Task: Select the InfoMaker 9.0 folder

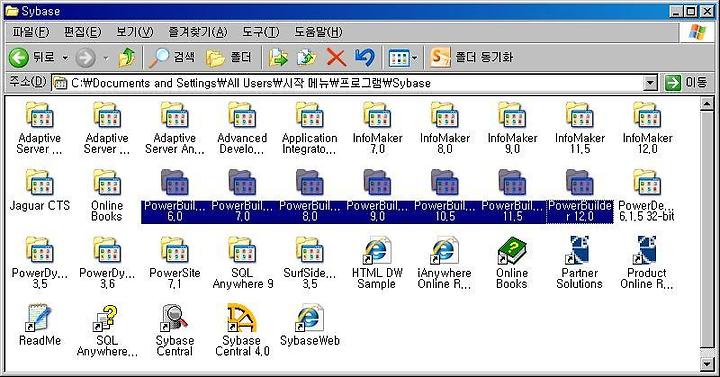Action: tap(512, 128)
